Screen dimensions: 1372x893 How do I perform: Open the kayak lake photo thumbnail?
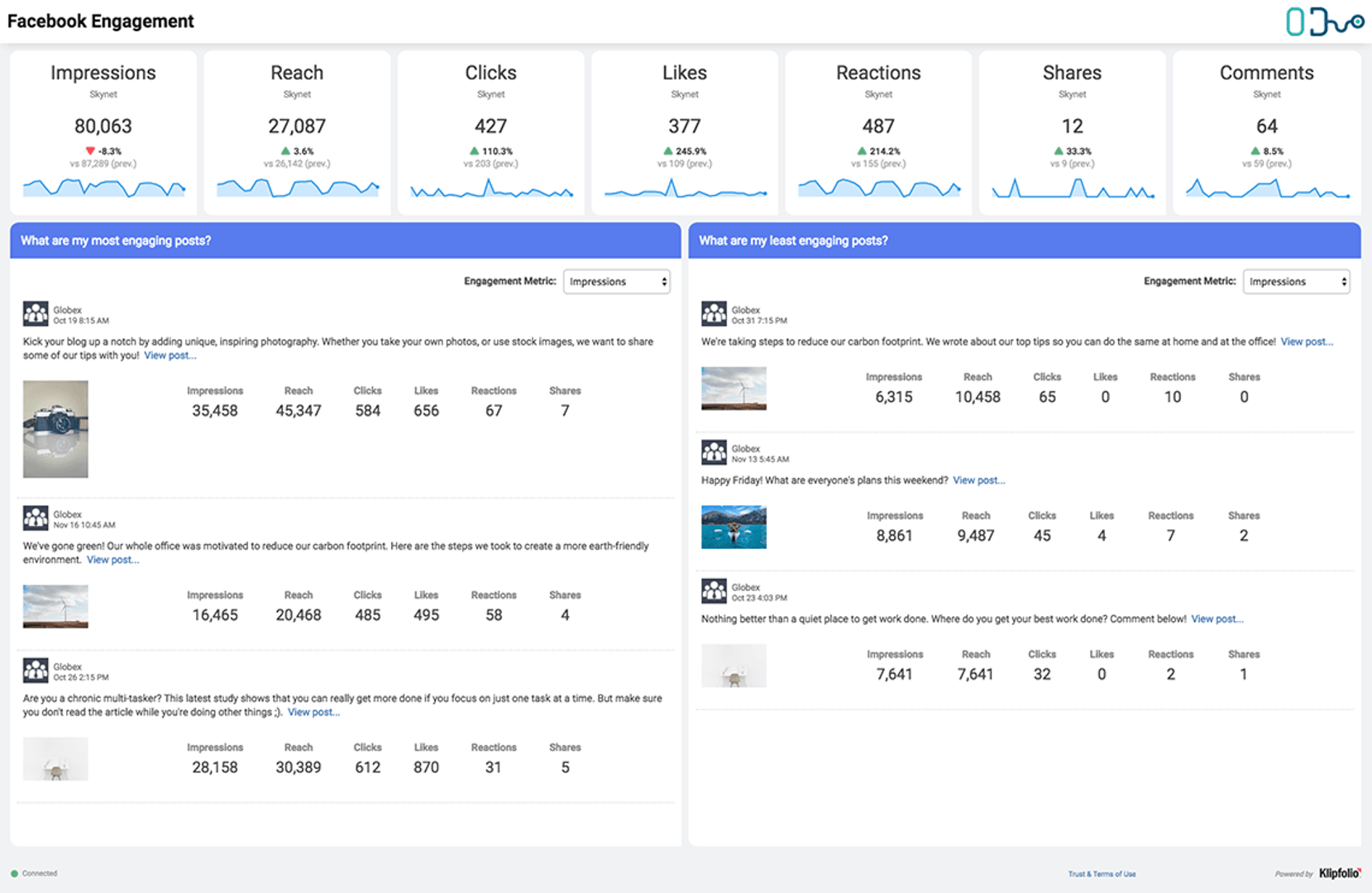(734, 528)
